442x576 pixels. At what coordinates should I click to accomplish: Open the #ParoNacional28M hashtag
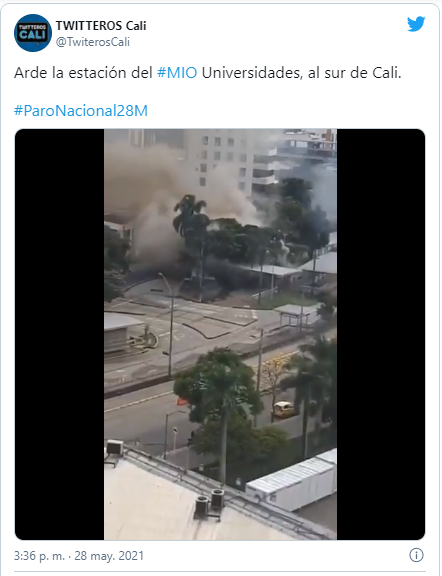point(81,111)
